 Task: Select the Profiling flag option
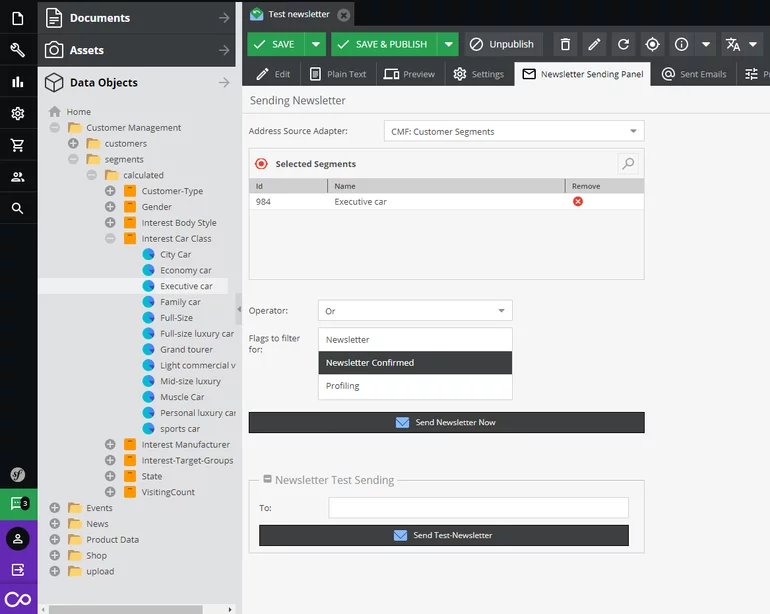click(415, 386)
